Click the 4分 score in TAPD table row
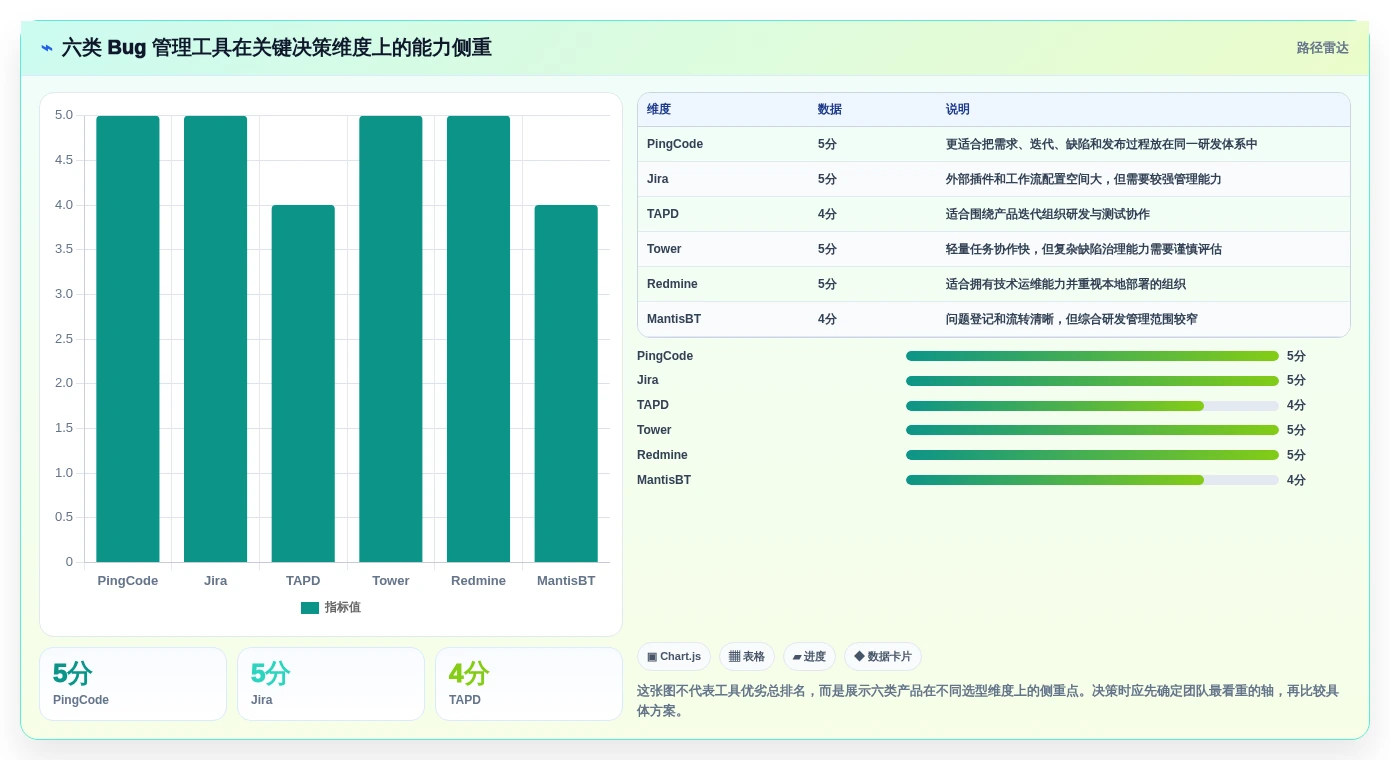 [x=827, y=214]
